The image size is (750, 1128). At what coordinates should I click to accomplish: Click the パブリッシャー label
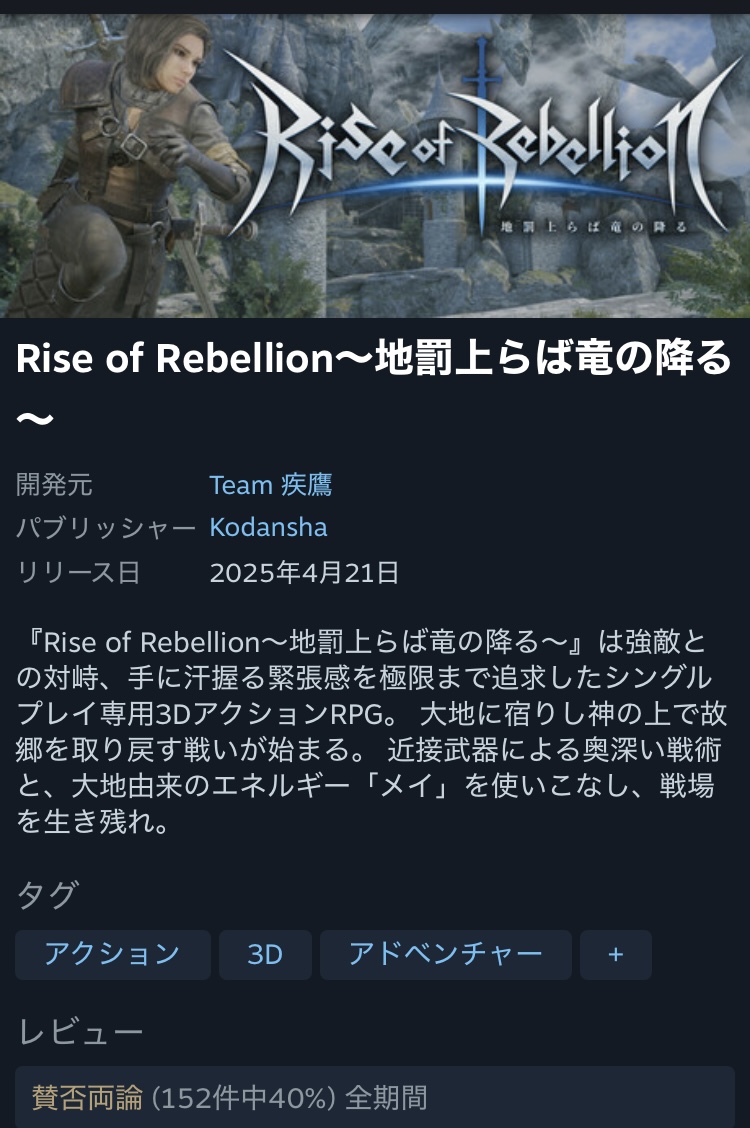pos(106,527)
